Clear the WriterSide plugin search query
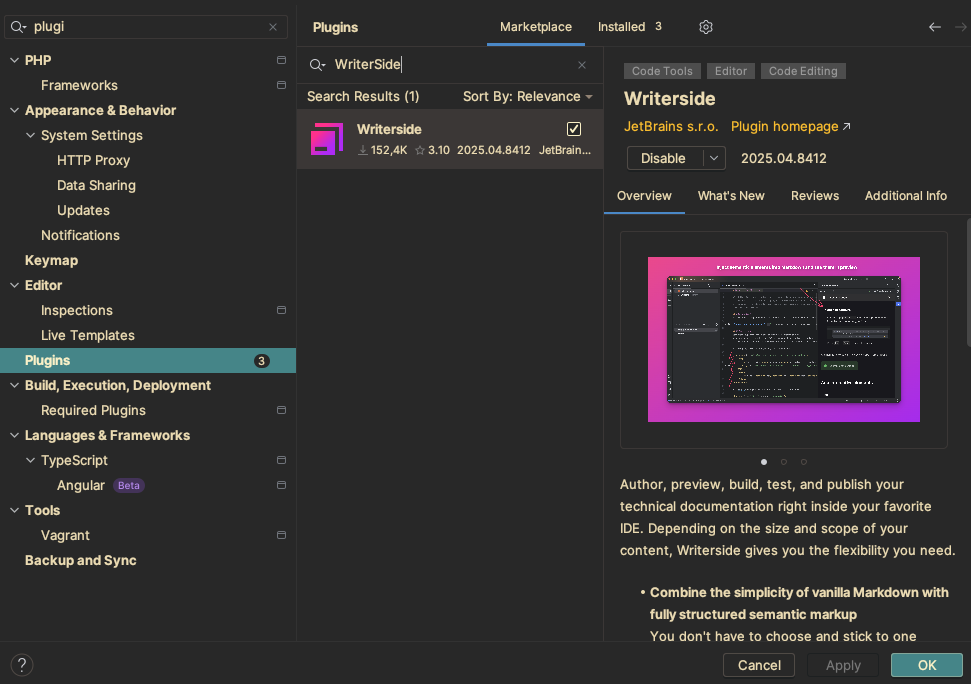Screen dimensions: 971x684 [582, 65]
